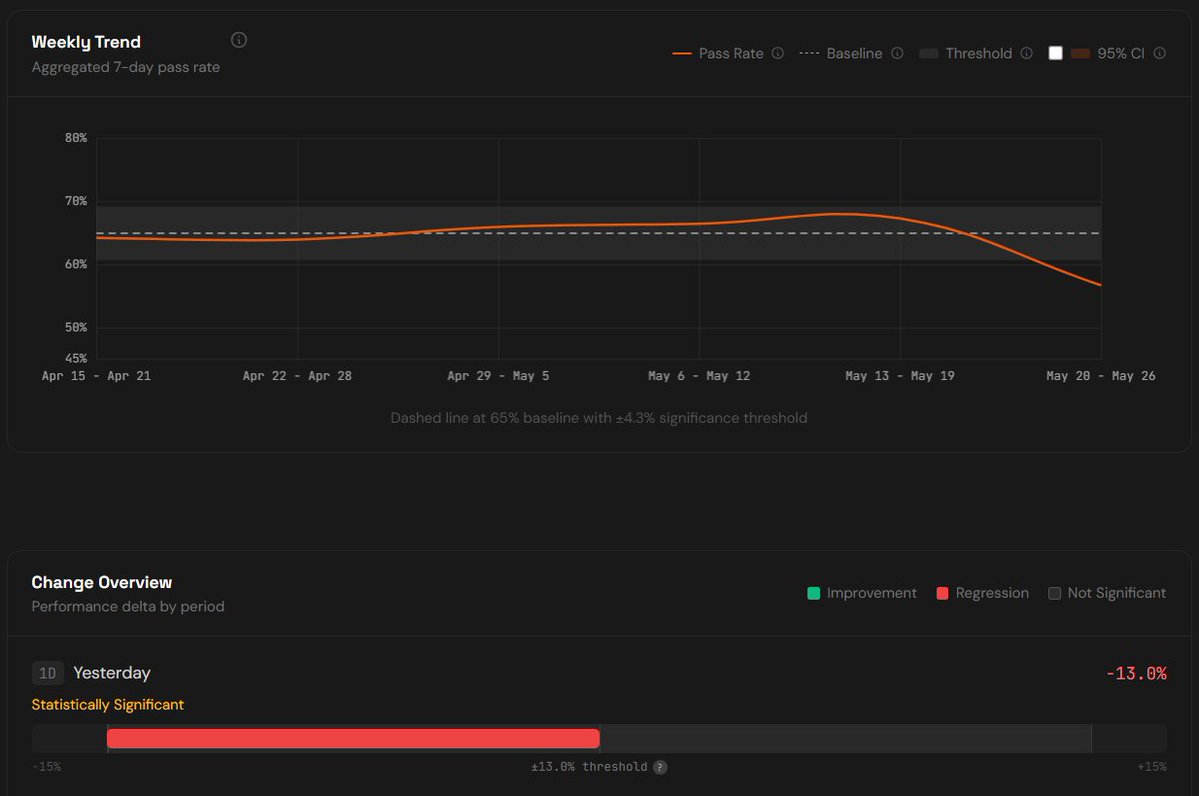Click the 50% y-axis label

pyautogui.click(x=76, y=327)
